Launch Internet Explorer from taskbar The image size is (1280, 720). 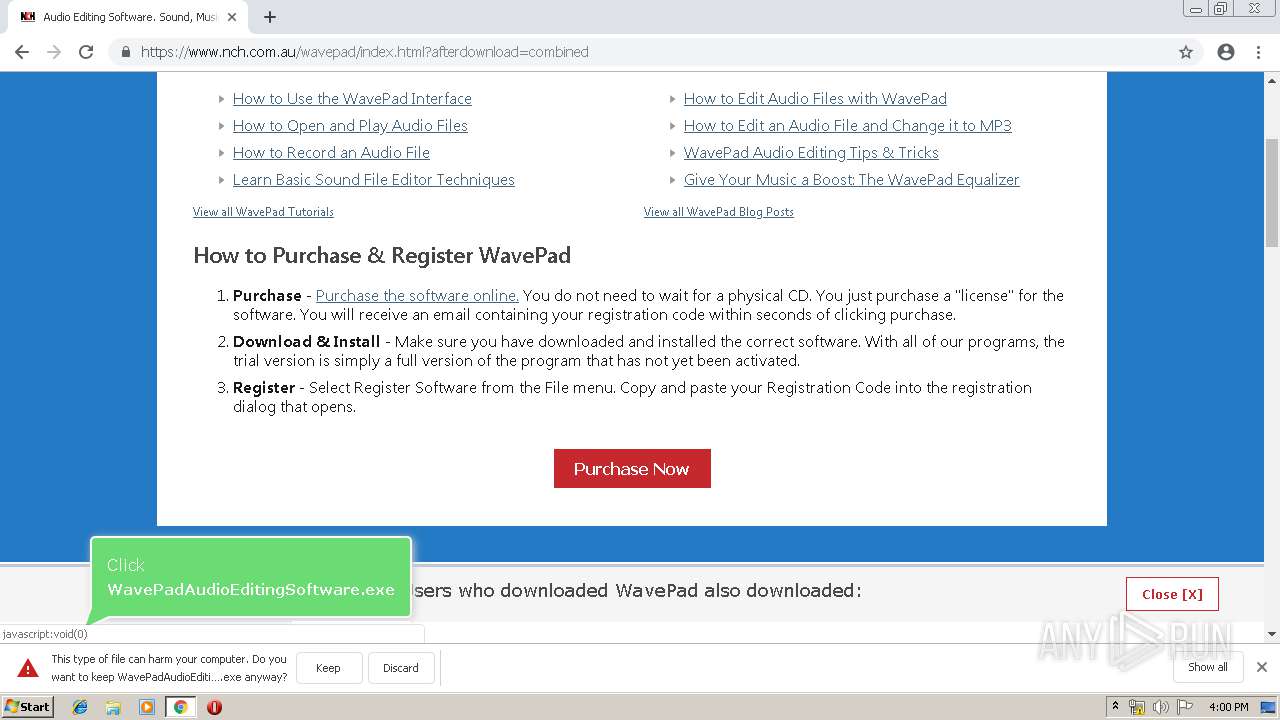coord(80,707)
